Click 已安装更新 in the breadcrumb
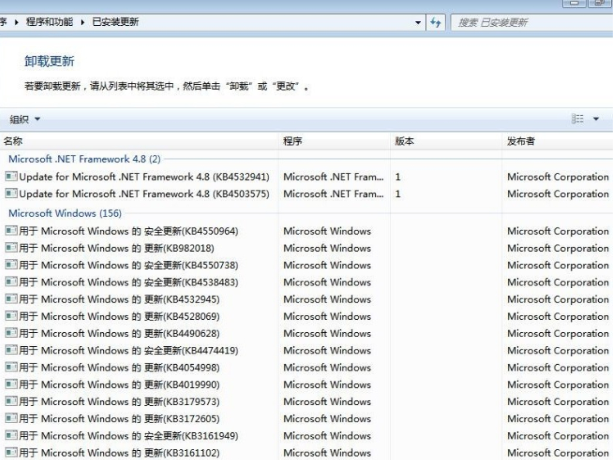Image resolution: width=613 pixels, height=460 pixels. point(115,22)
